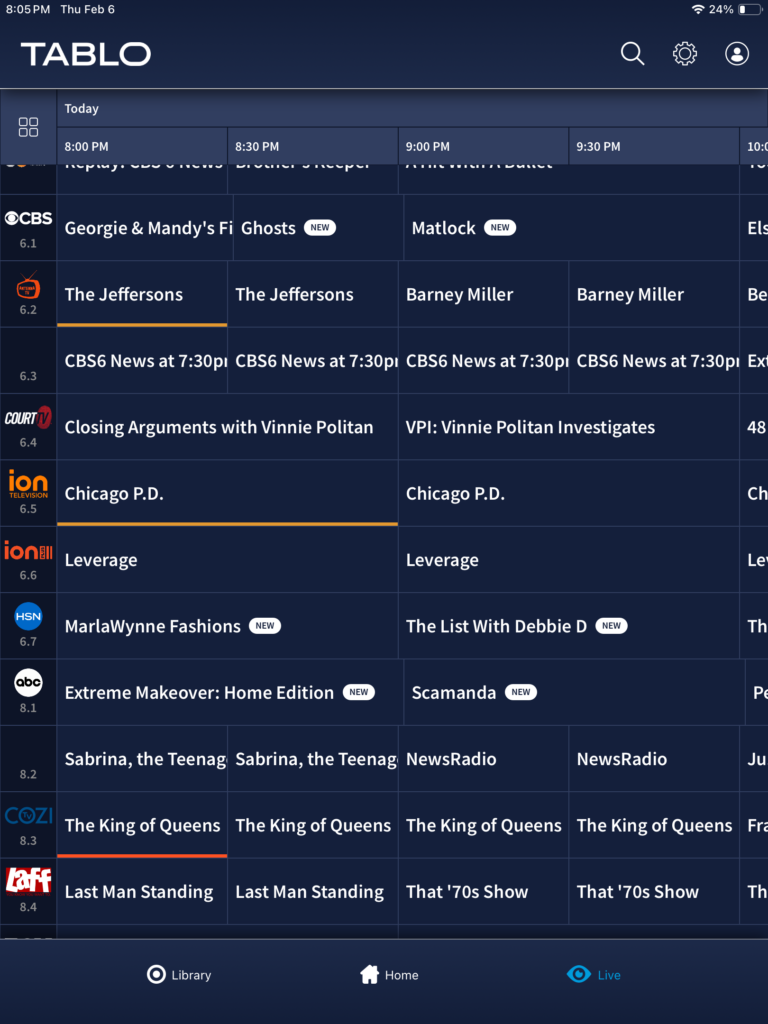Select the Laff 8.4 channel logo
Screen dimensions: 768x1024
(x=28, y=881)
